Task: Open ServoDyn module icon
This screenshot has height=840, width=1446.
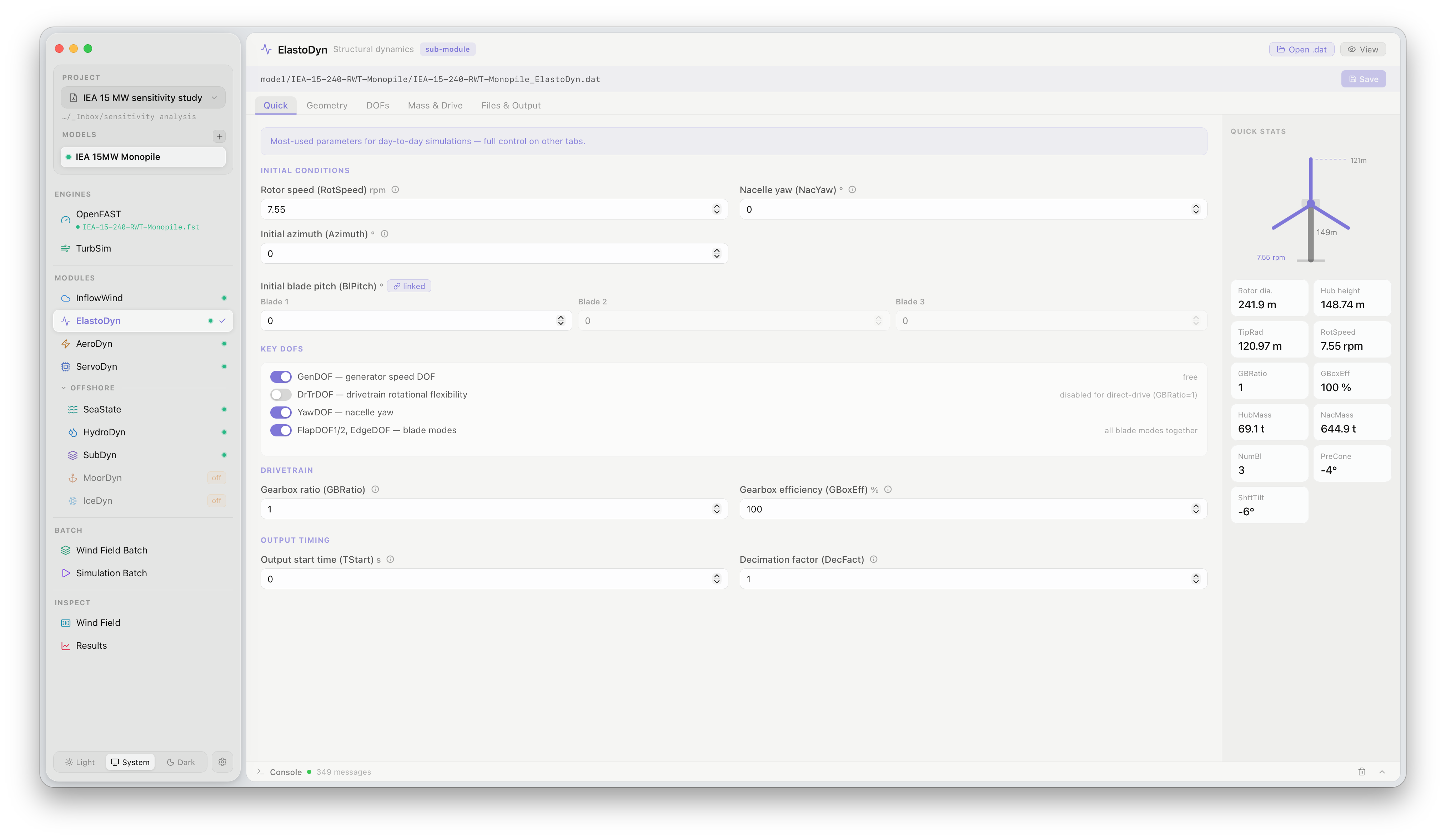Action: 65,367
